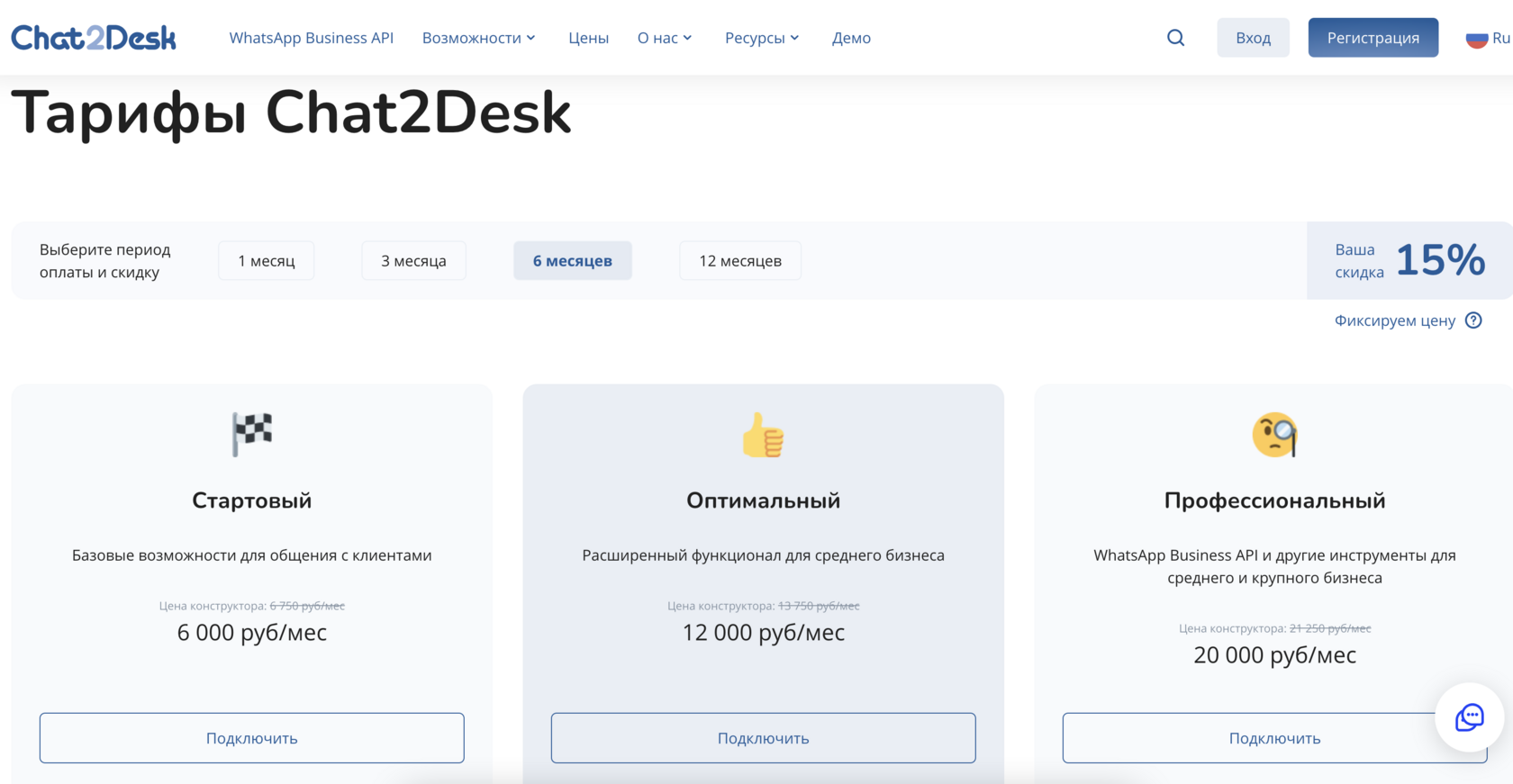Click the Выберите период оплаты и скидку label
1513x784 pixels.
click(x=105, y=261)
